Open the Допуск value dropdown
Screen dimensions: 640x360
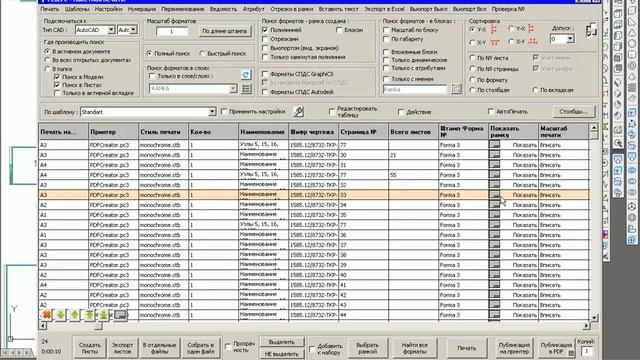coord(570,39)
